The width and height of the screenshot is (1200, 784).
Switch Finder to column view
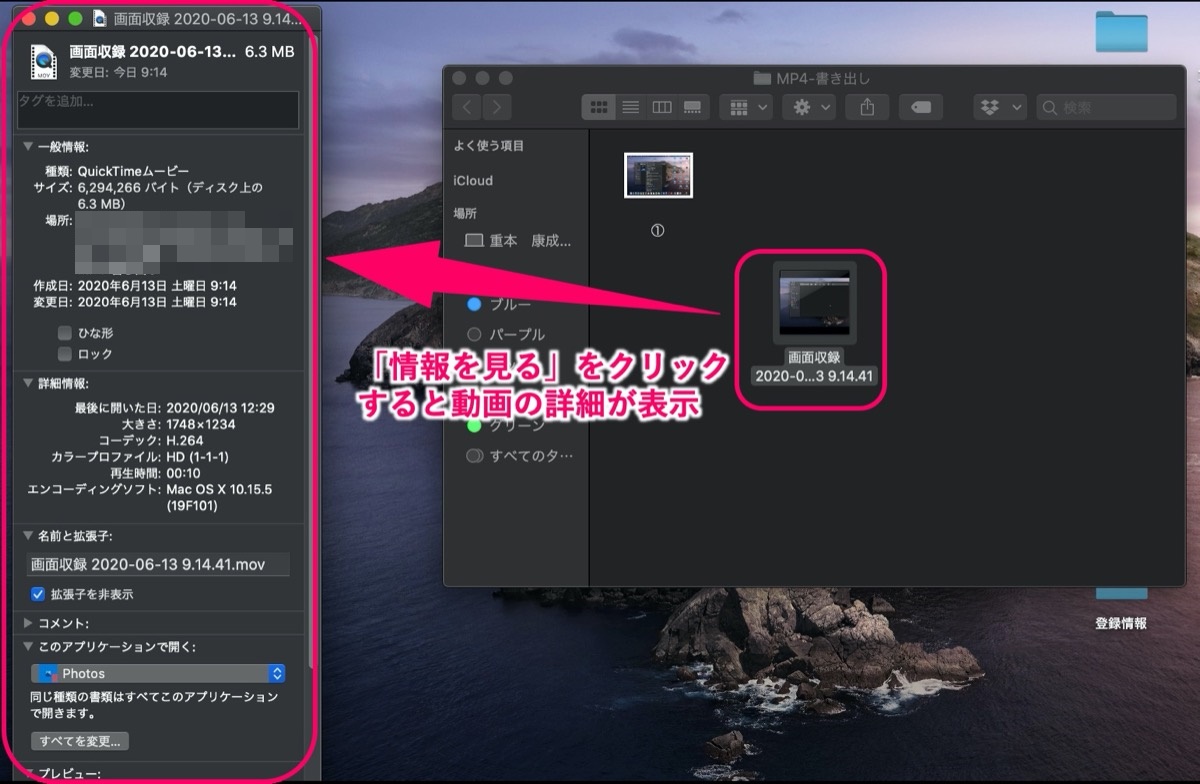(x=661, y=107)
